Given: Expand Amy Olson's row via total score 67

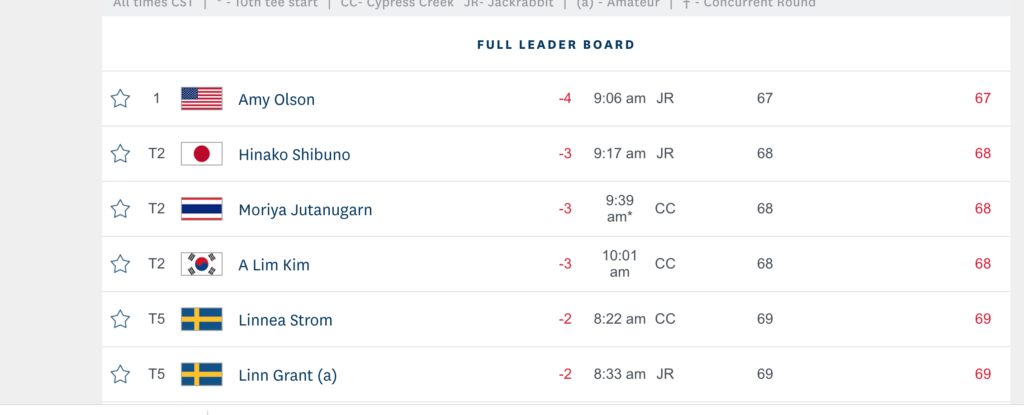Looking at the screenshot, I should coord(982,99).
